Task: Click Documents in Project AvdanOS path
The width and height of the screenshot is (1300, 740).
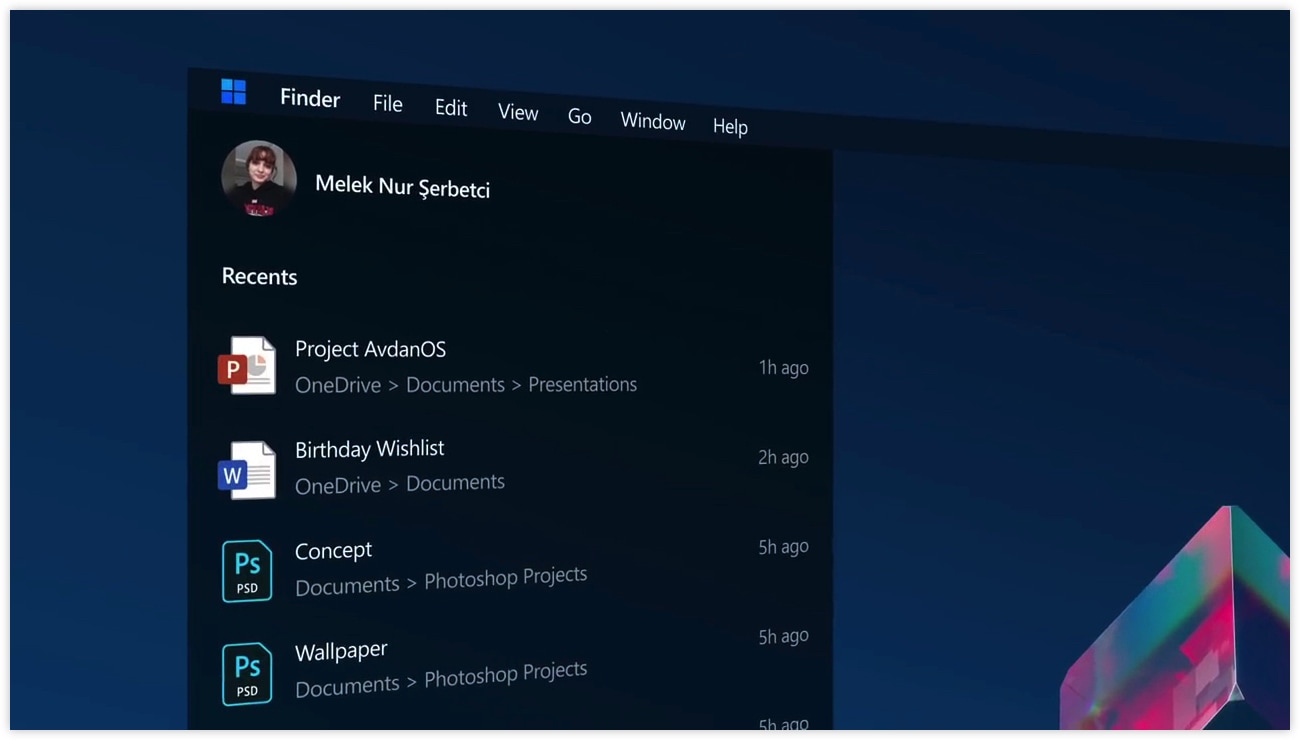Action: 455,385
